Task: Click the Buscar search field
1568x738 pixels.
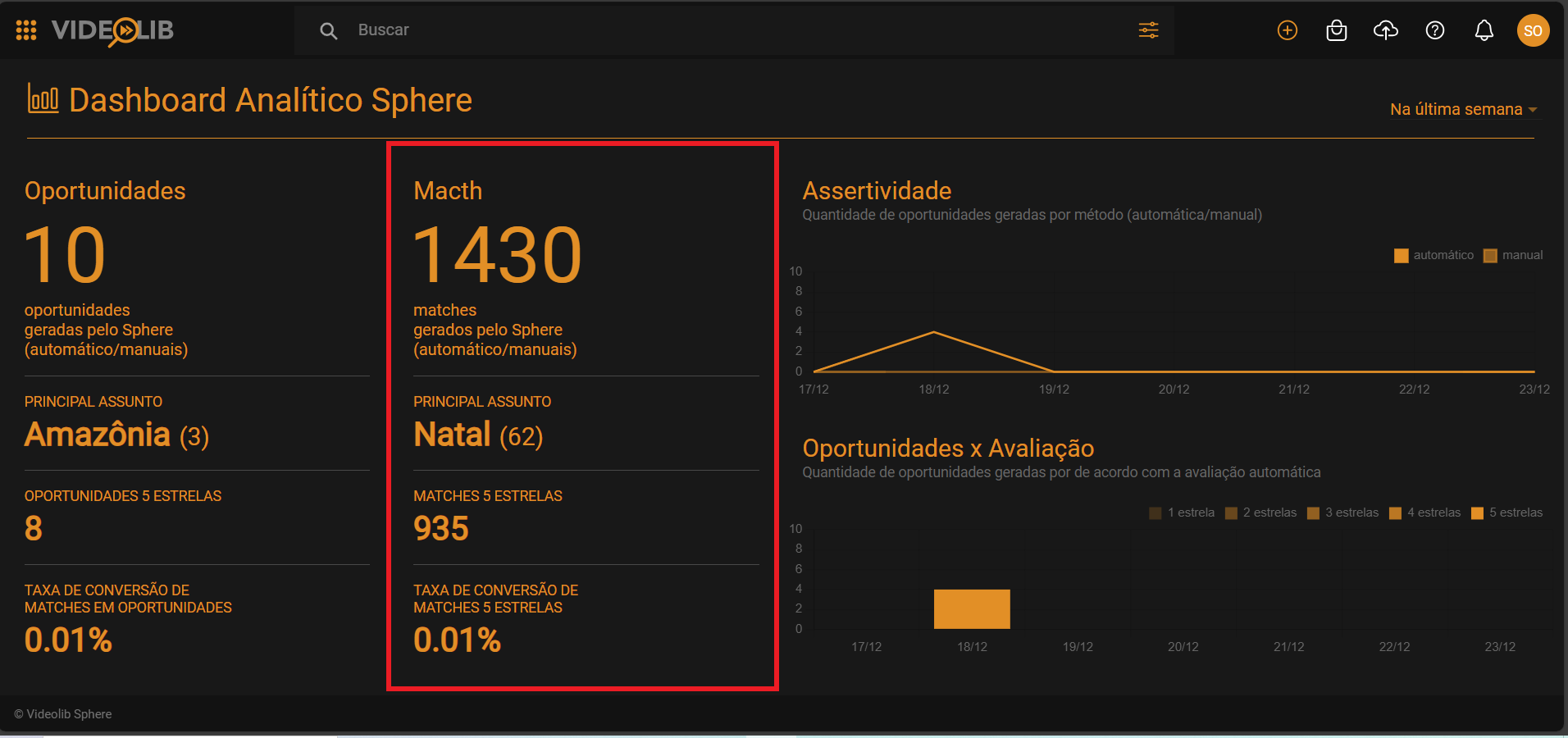Action: 738,30
